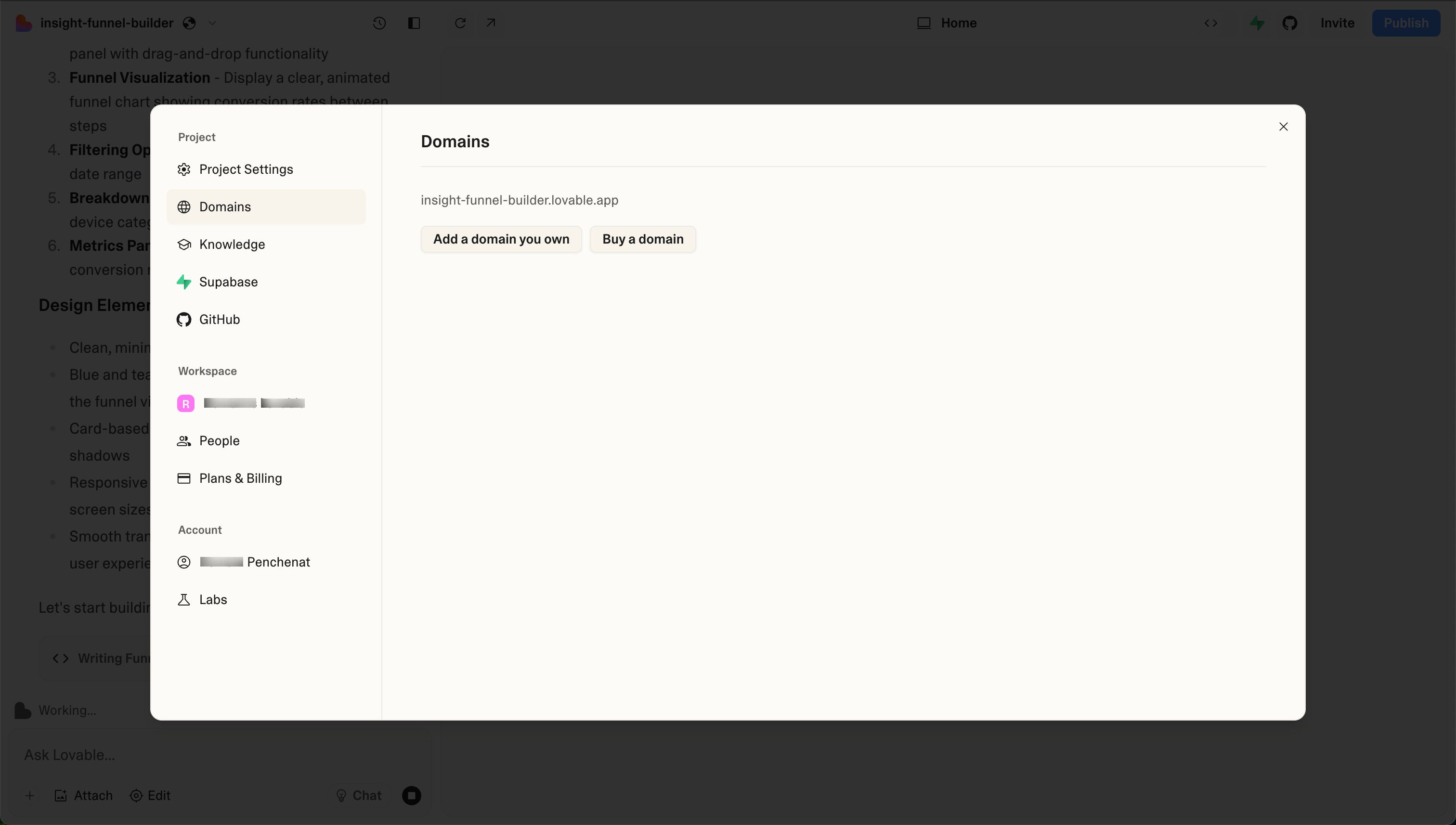1456x825 pixels.
Task: Toggle Chat mode in the chat bar
Action: (359, 796)
